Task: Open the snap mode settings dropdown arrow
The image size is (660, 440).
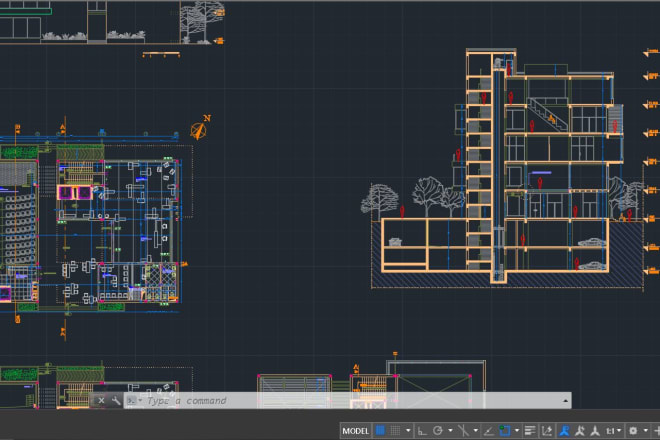Action: coord(408,431)
